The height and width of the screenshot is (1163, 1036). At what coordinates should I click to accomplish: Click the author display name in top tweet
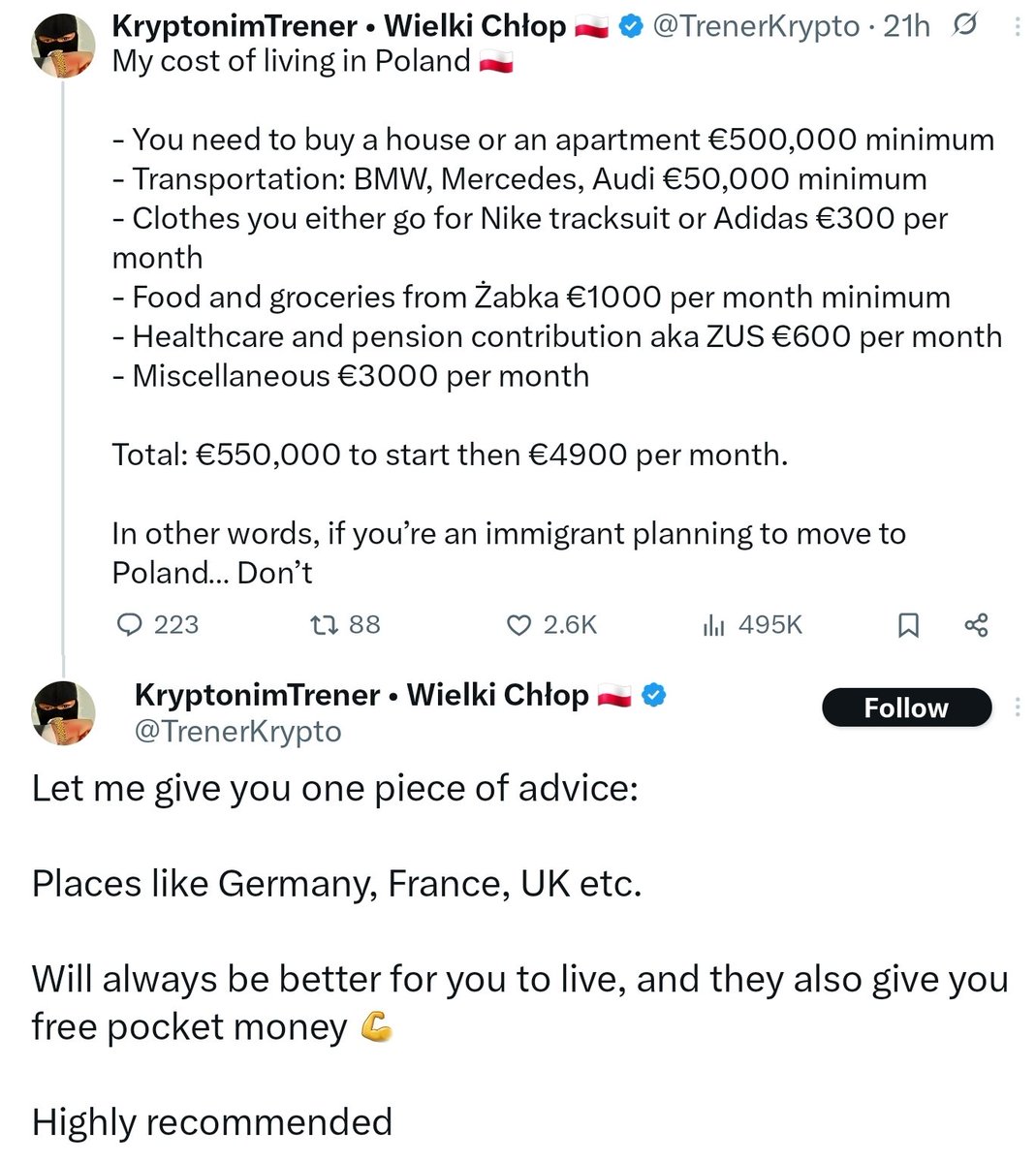pyautogui.click(x=339, y=26)
